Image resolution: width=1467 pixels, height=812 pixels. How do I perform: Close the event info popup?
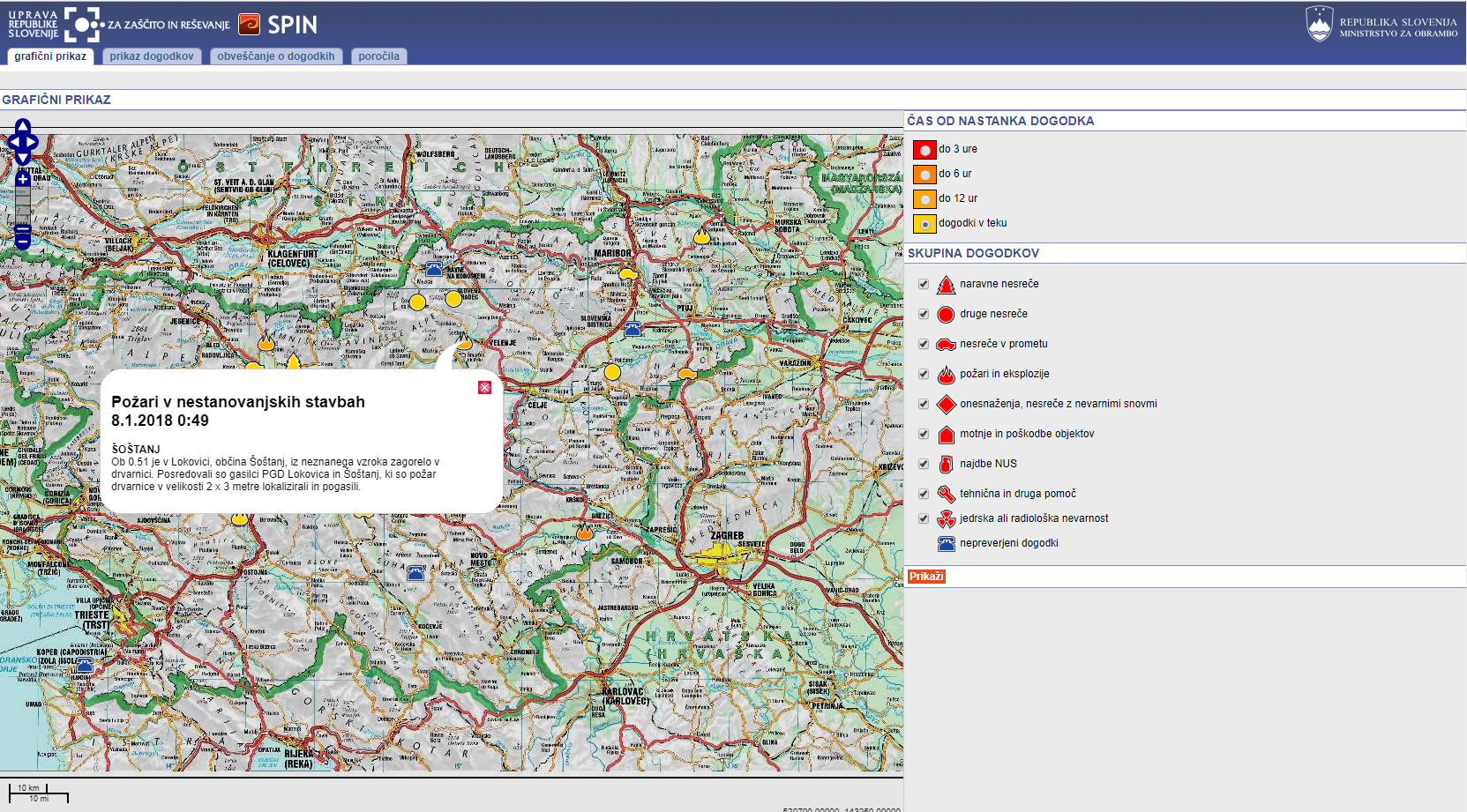(x=484, y=388)
